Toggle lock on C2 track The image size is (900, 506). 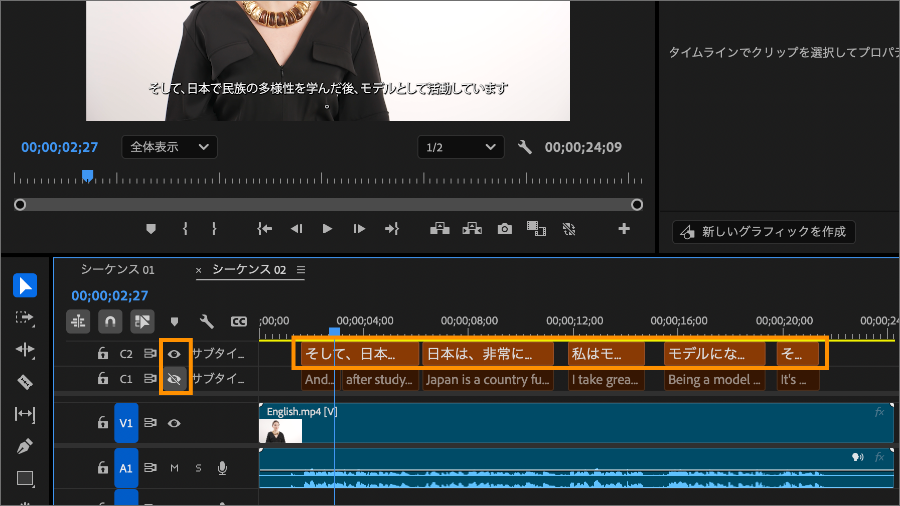tap(103, 353)
